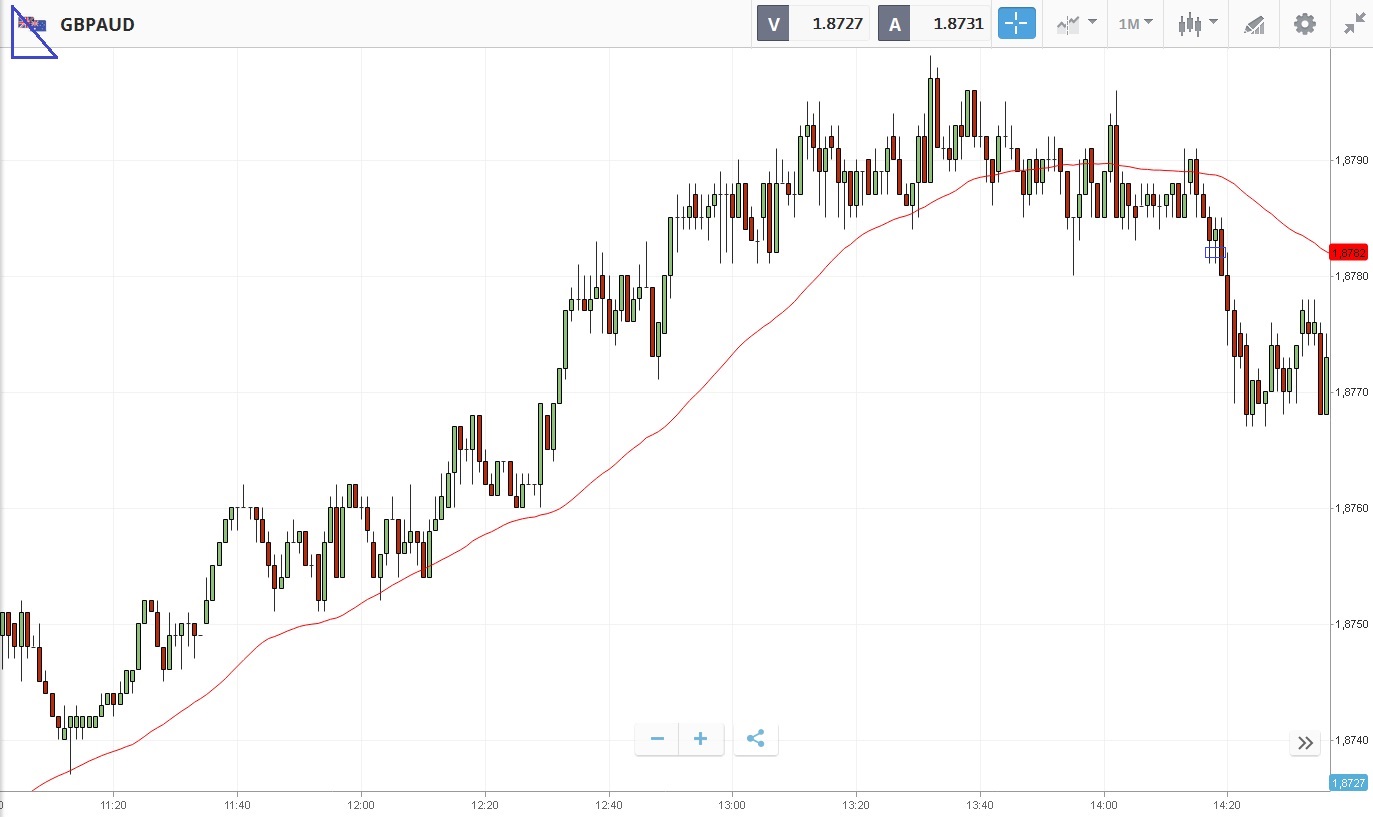Click the blue 1,8727 current price tag
This screenshot has height=817, width=1373.
tap(1349, 782)
